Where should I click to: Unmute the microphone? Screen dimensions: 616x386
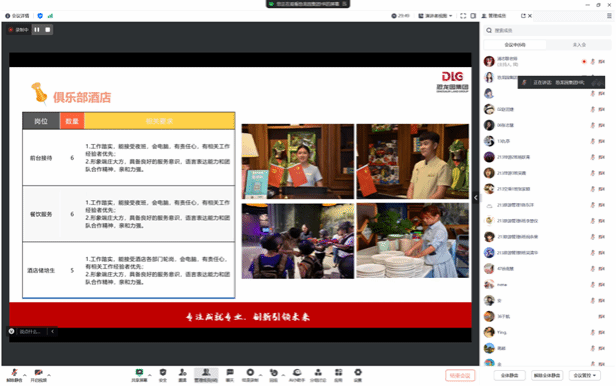click(x=14, y=375)
